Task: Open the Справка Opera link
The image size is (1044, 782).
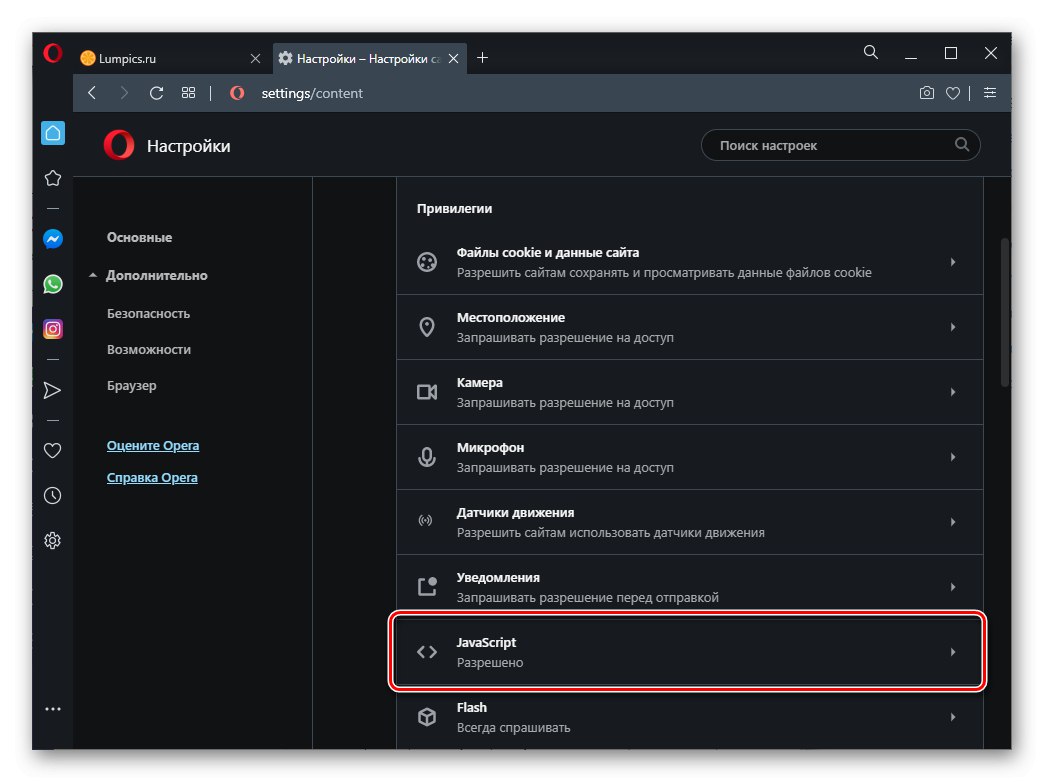Action: [x=152, y=478]
